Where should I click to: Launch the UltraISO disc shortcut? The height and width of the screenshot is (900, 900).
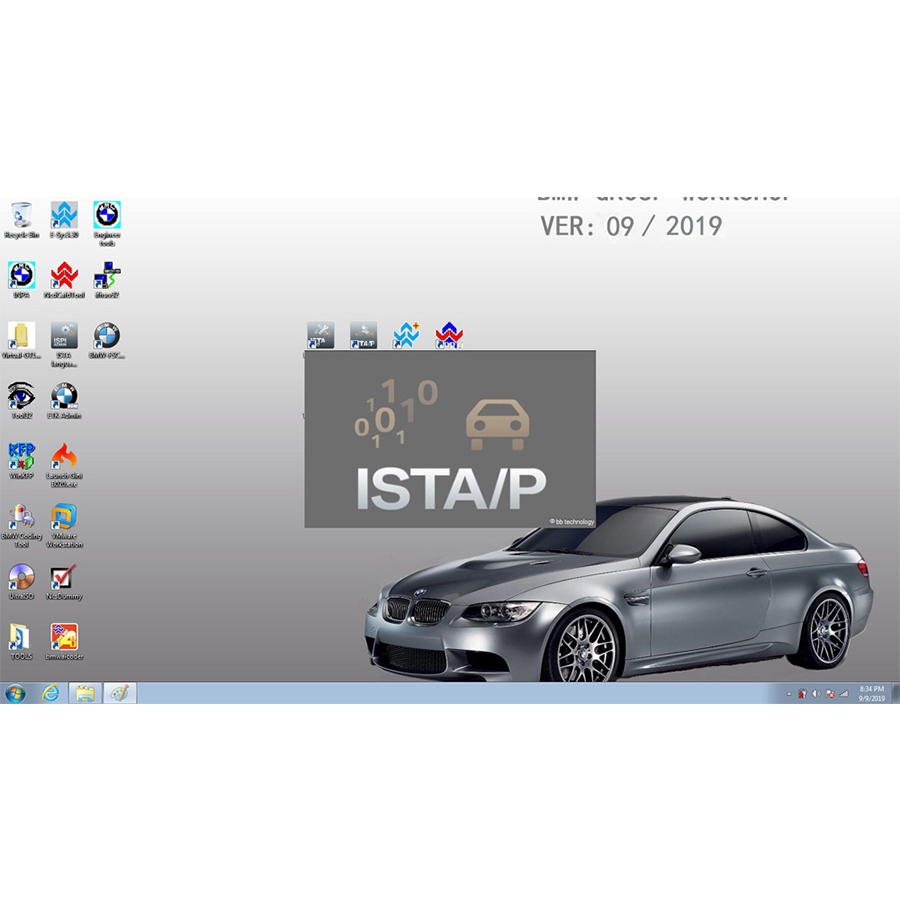(x=21, y=581)
